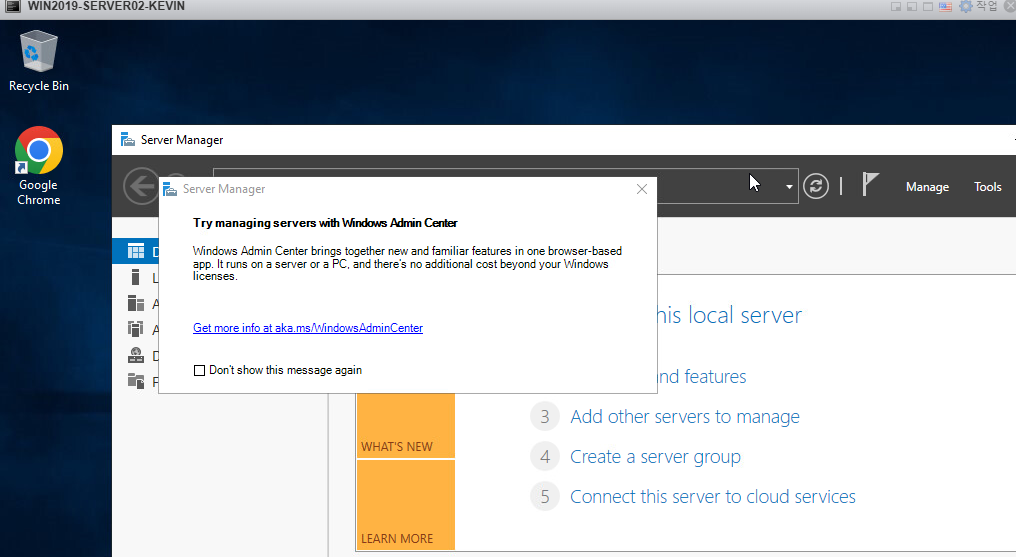This screenshot has width=1016, height=557.
Task: Click Connect this server to cloud services
Action: [713, 497]
